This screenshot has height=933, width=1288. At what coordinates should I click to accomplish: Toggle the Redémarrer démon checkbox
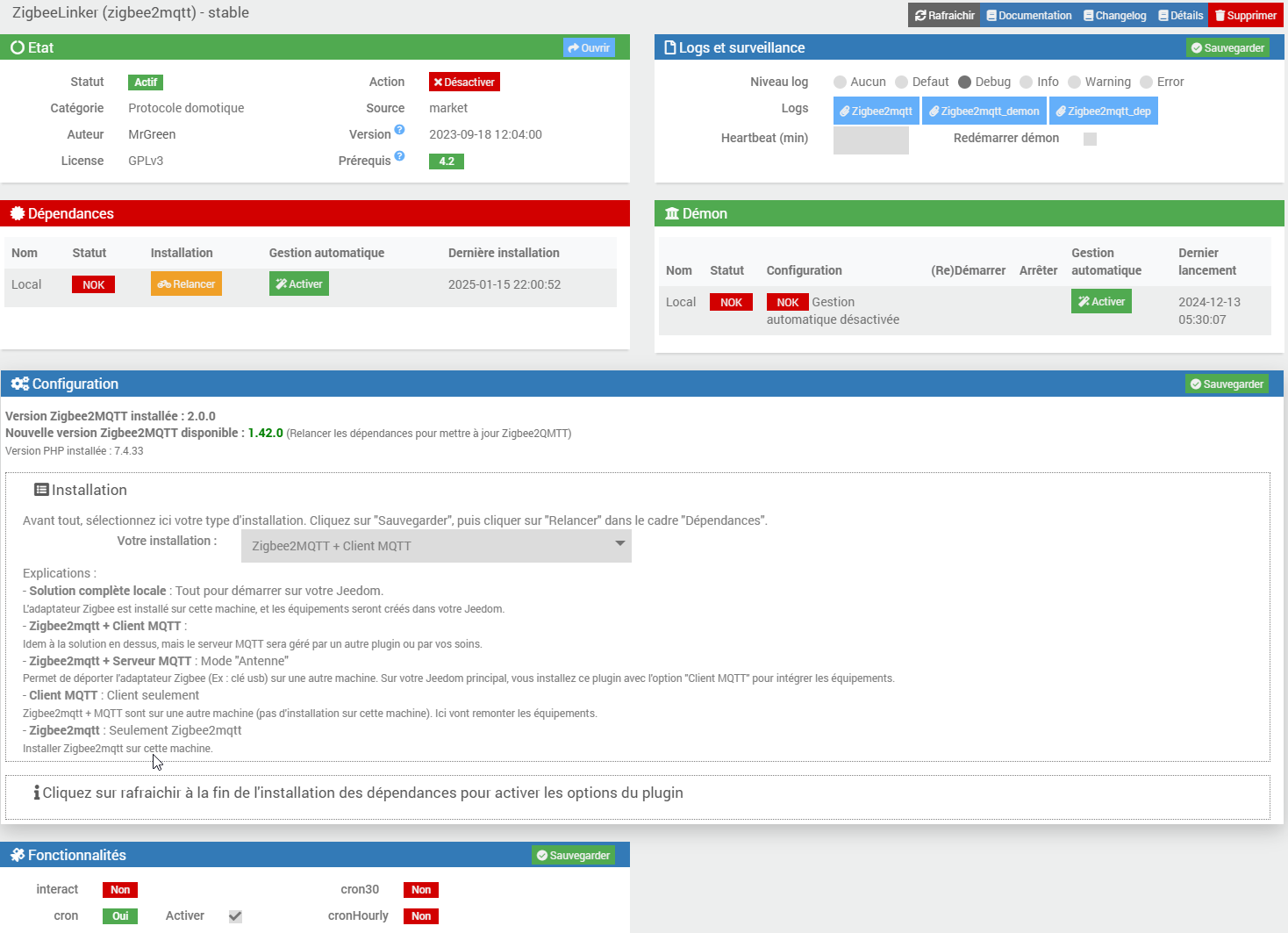click(1090, 139)
